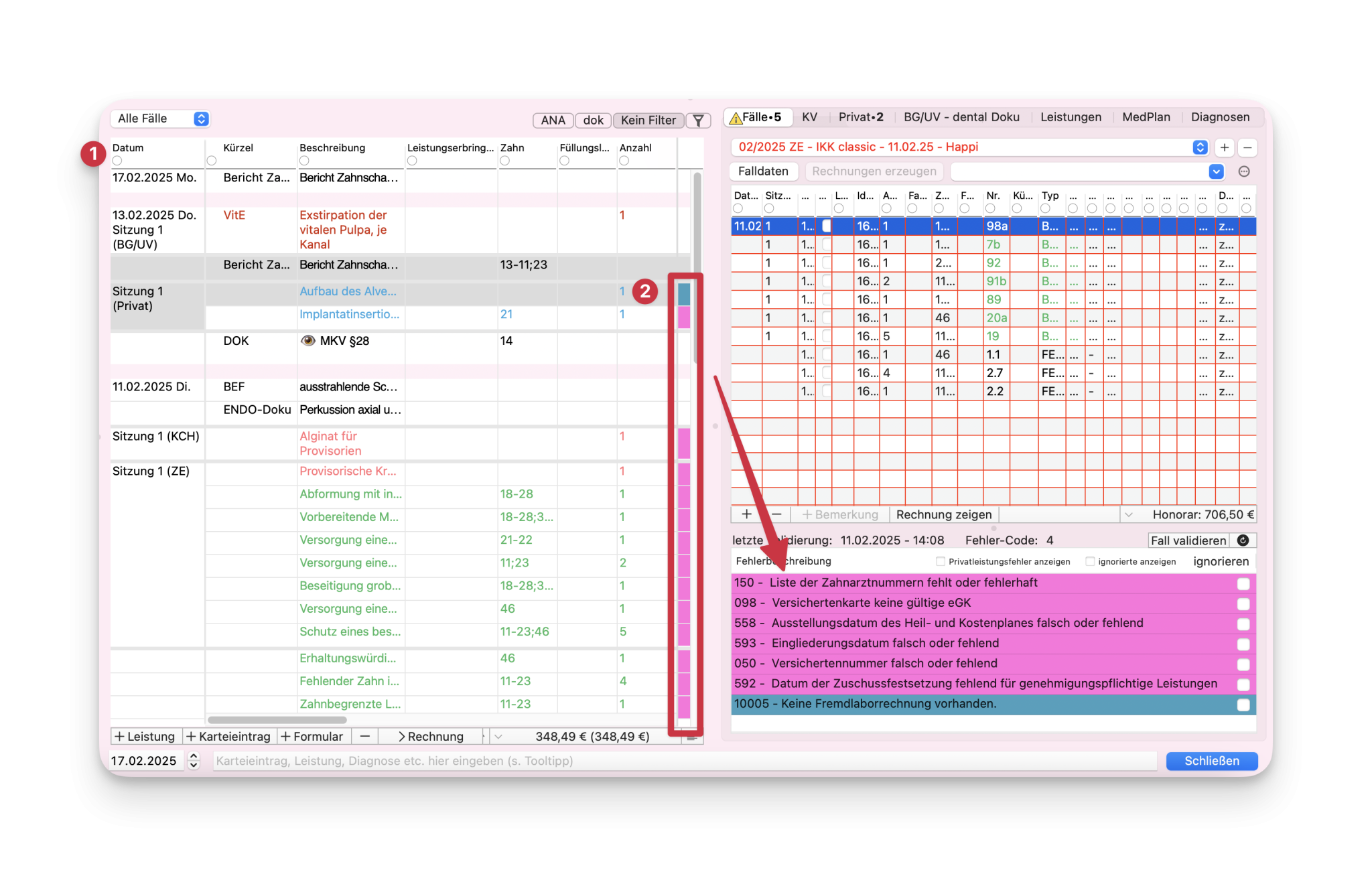Image resolution: width=1372 pixels, height=876 pixels.
Task: Click the Schließen button
Action: pos(1211,761)
